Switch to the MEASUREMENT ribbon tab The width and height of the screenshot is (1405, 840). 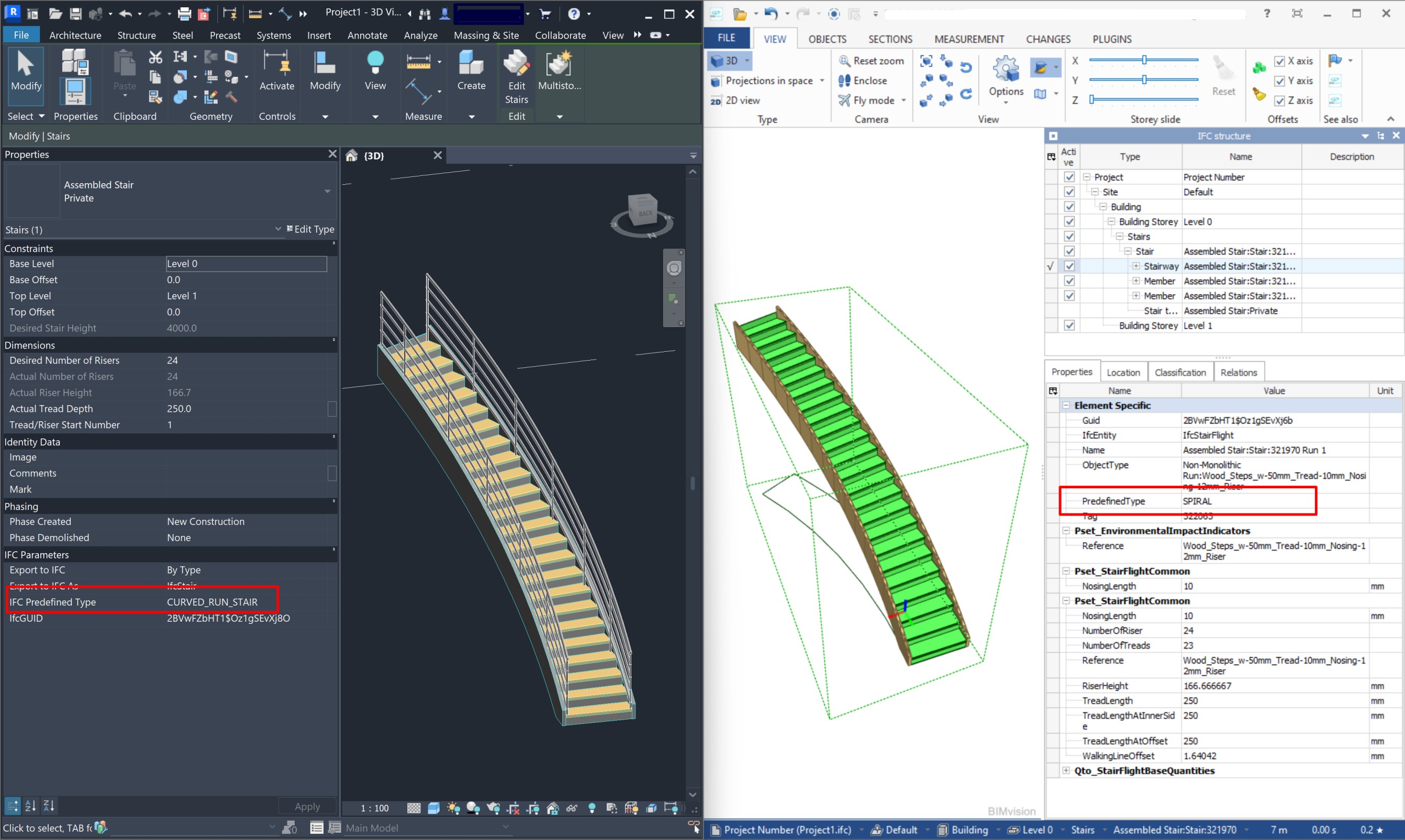click(x=968, y=39)
